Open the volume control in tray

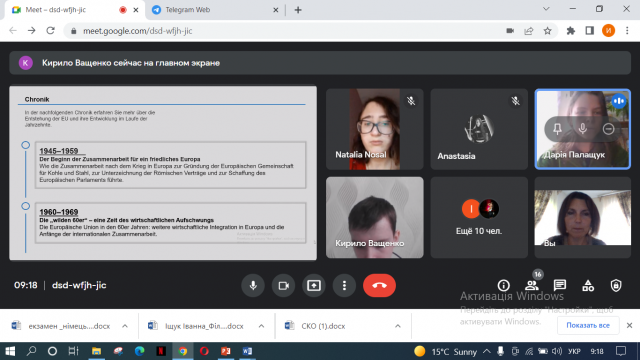[x=557, y=351]
